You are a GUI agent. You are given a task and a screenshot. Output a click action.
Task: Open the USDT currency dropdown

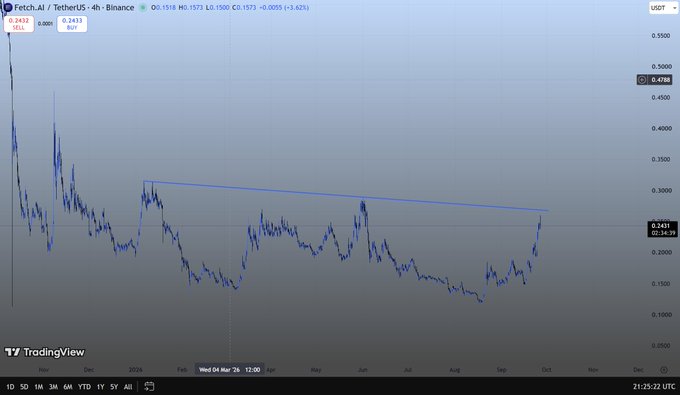(663, 8)
